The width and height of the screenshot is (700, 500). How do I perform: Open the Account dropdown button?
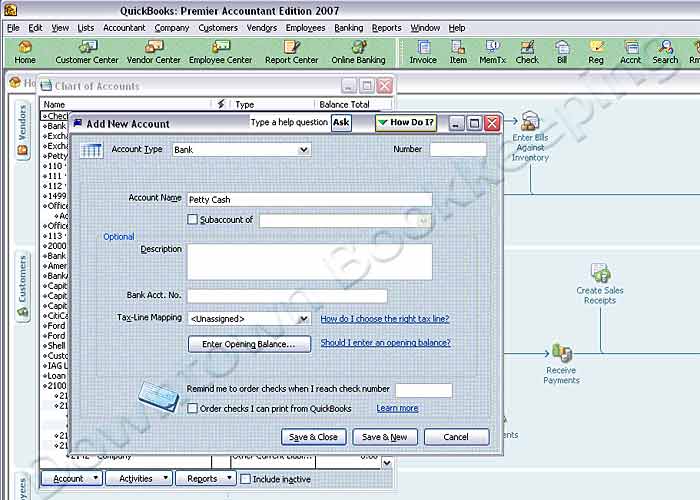pyautogui.click(x=71, y=479)
